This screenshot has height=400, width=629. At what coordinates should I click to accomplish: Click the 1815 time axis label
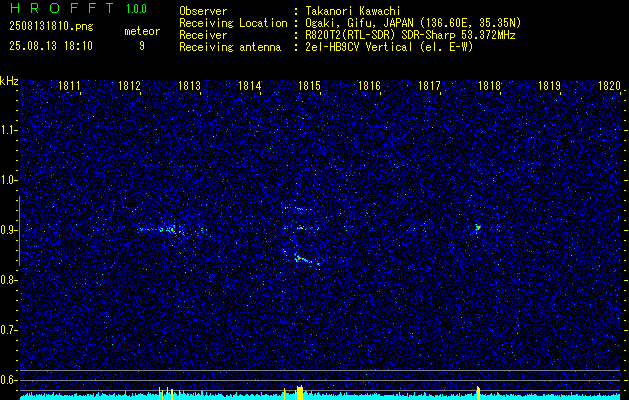click(310, 86)
